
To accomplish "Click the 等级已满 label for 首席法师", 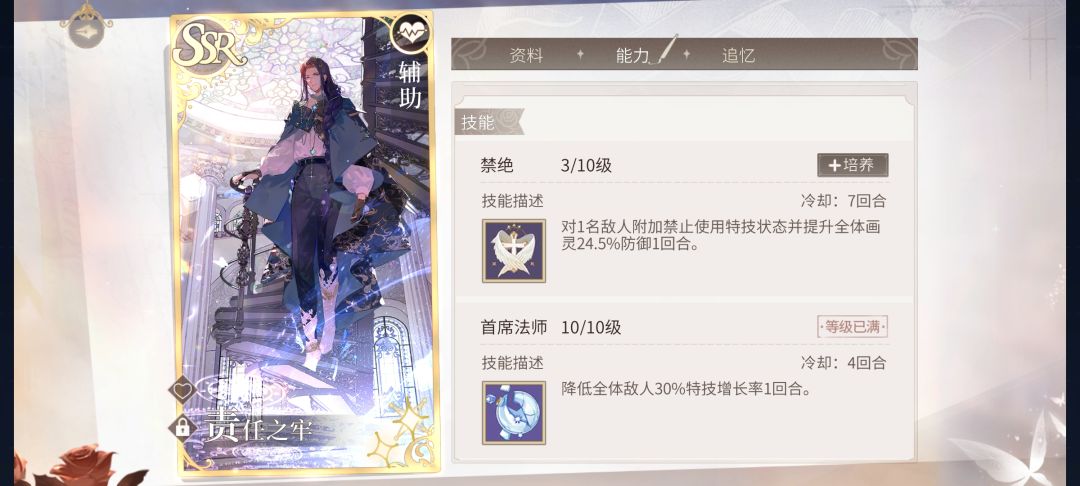I will 853,326.
